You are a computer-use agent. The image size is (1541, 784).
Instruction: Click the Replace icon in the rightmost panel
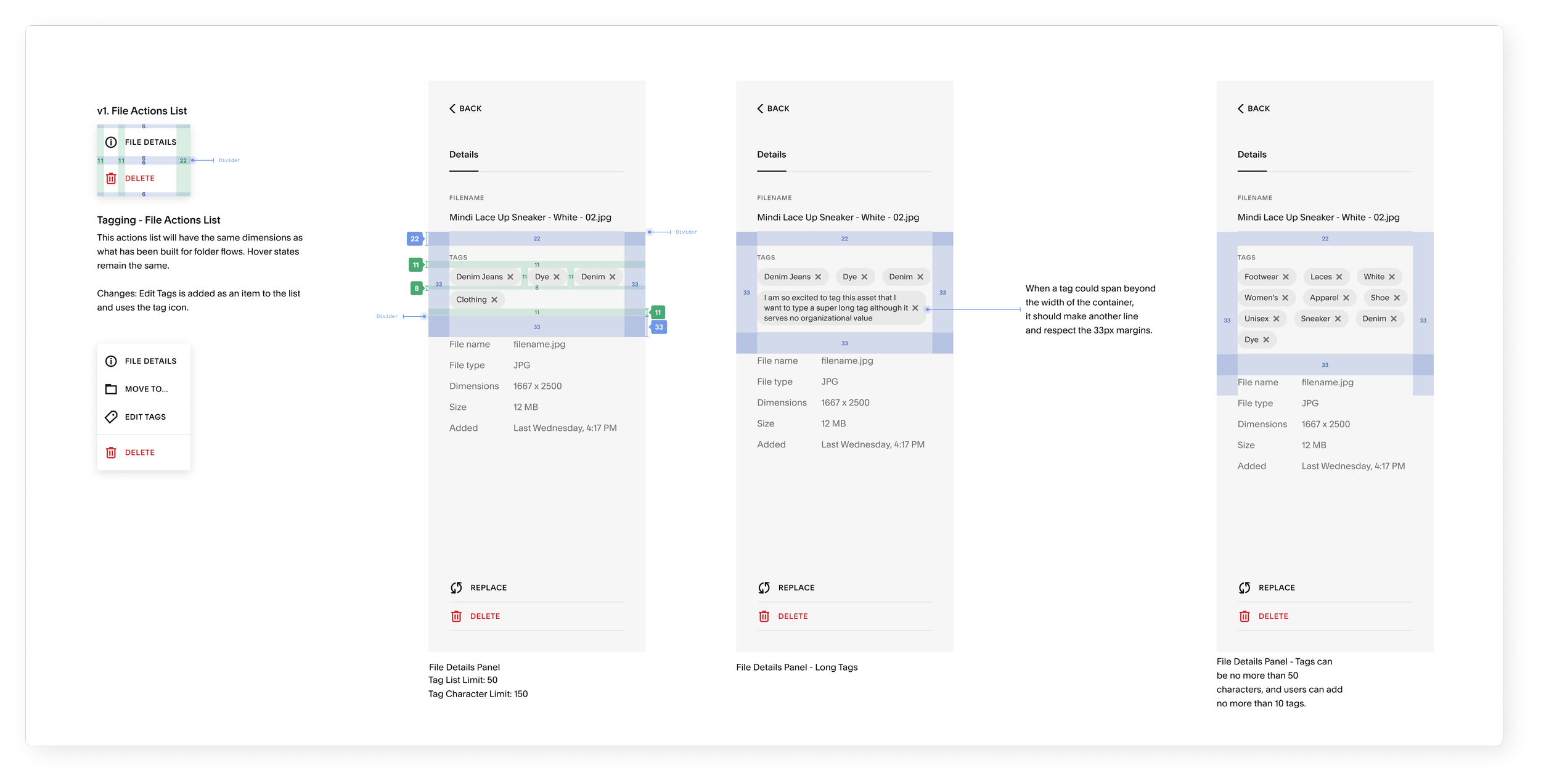(1245, 587)
